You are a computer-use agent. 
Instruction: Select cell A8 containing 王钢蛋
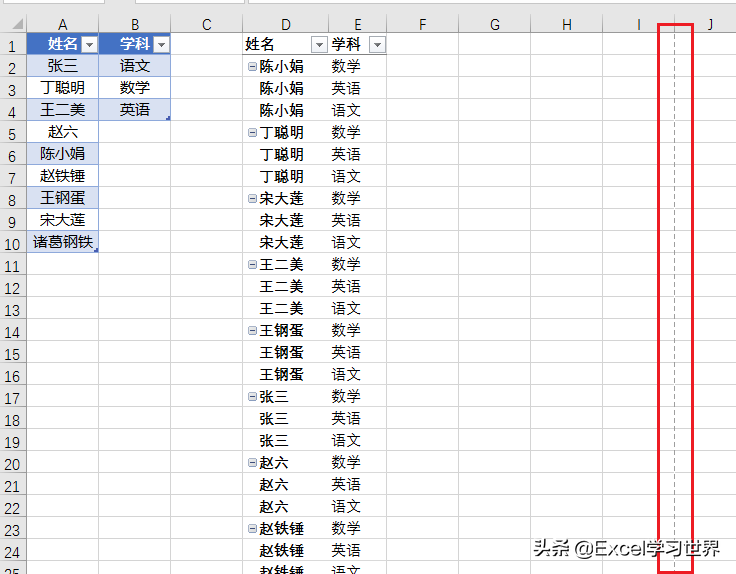point(62,198)
